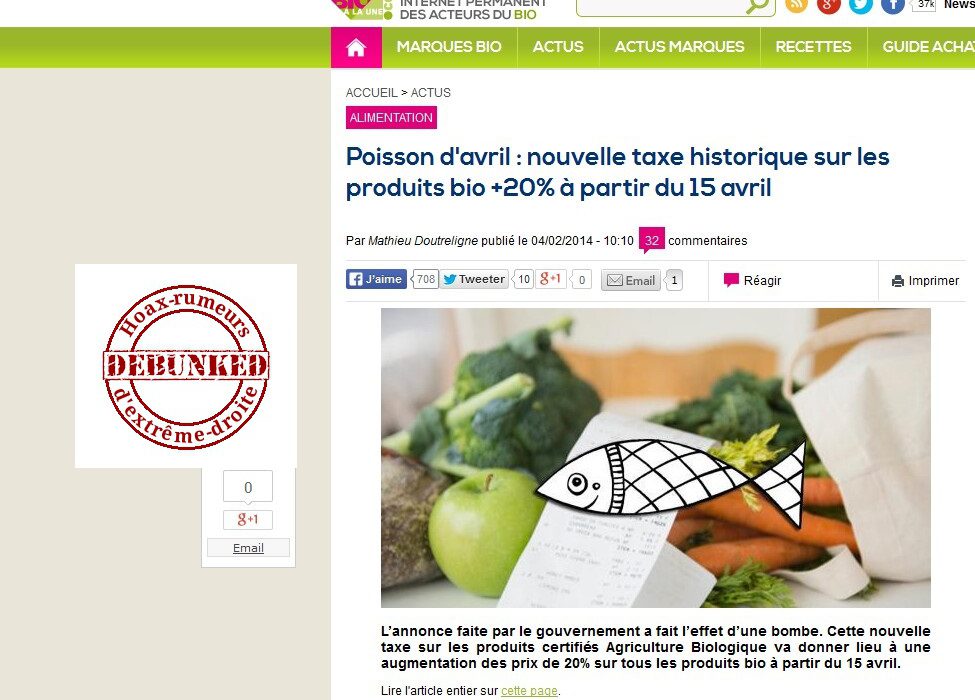Print the article with Imprimer

point(925,280)
